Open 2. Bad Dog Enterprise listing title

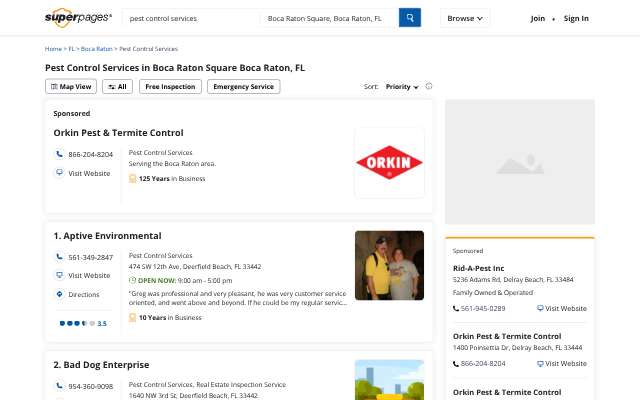tap(101, 364)
